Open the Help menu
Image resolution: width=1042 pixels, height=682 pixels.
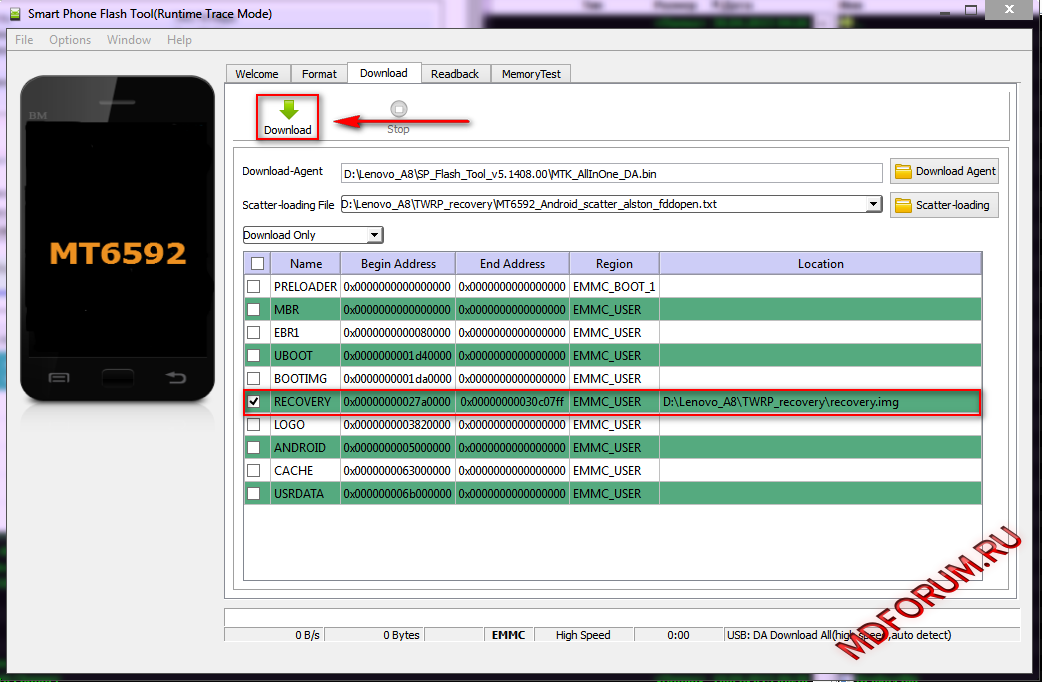click(x=179, y=40)
